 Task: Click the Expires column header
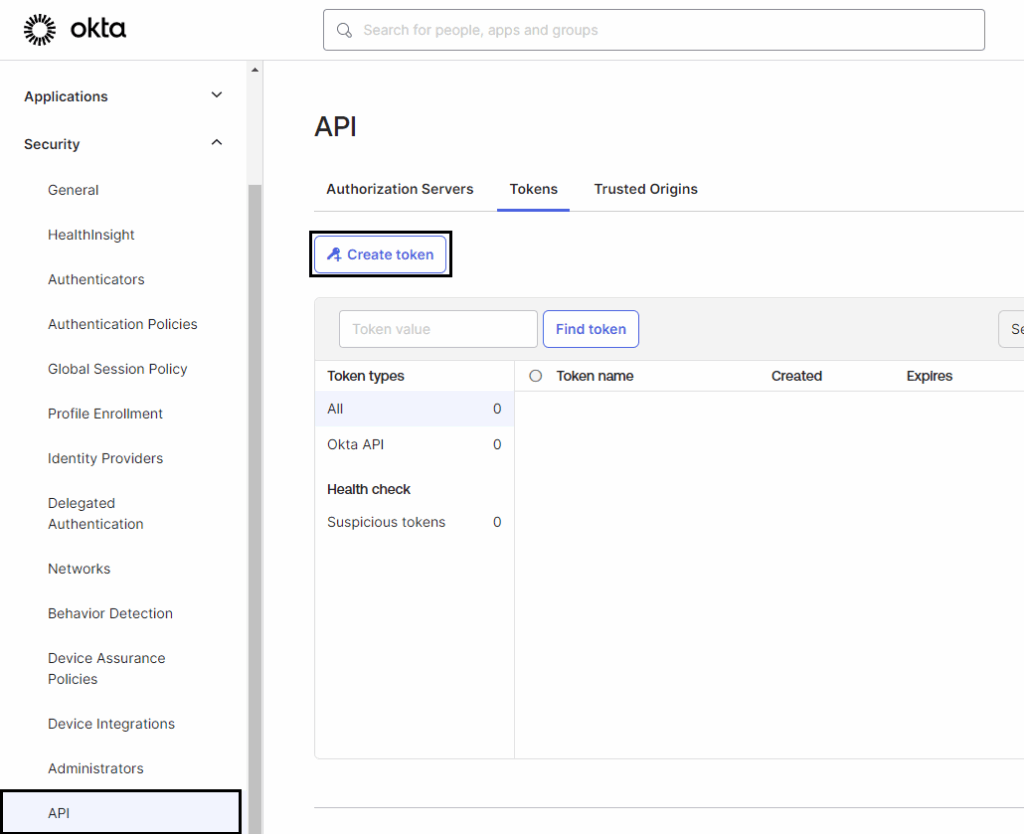929,376
